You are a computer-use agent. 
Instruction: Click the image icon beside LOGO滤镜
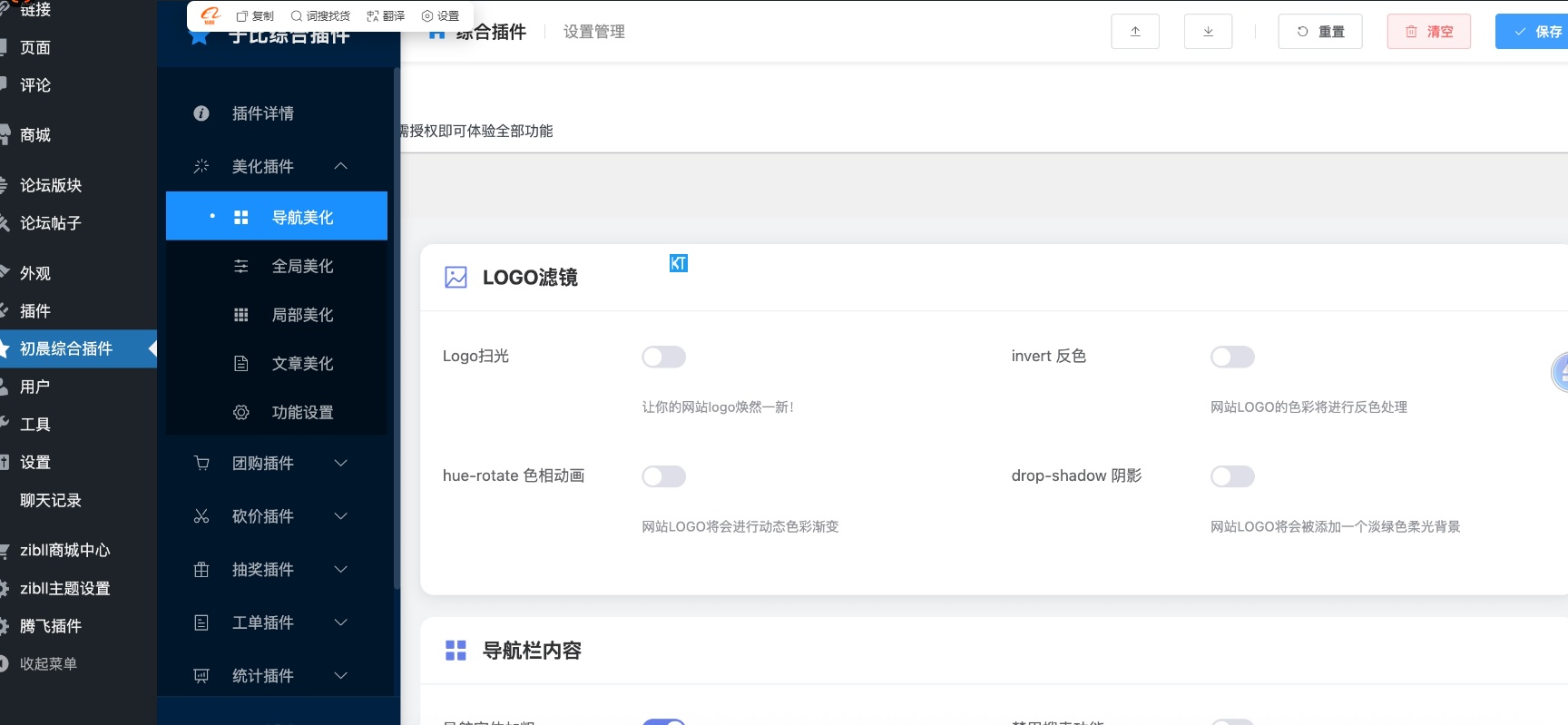click(456, 278)
